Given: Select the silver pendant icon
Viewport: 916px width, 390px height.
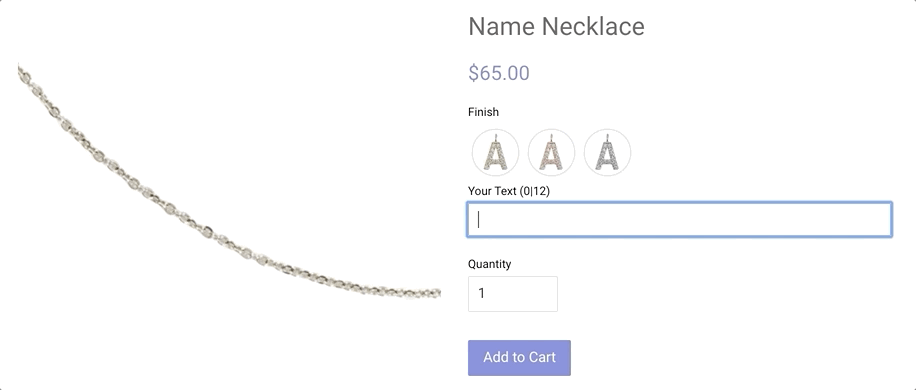Looking at the screenshot, I should [608, 152].
